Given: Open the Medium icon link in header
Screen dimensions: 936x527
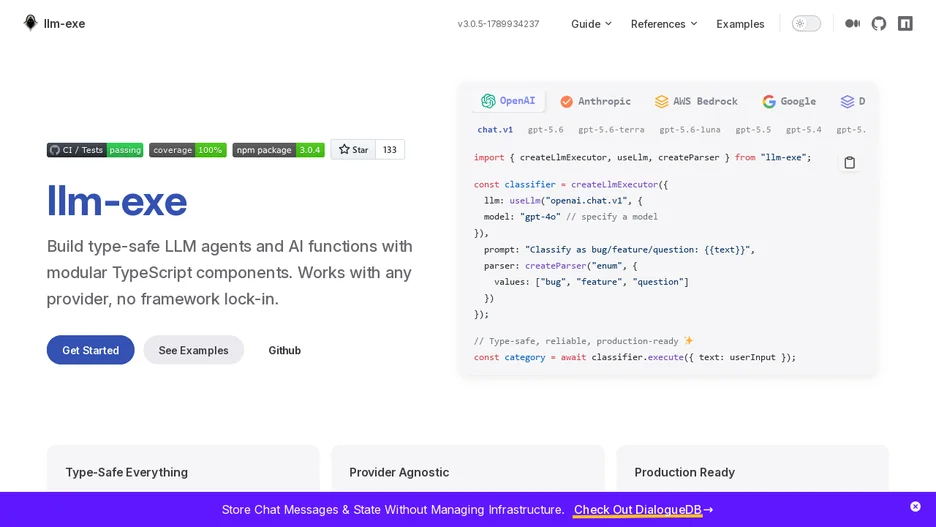Looking at the screenshot, I should click(852, 23).
